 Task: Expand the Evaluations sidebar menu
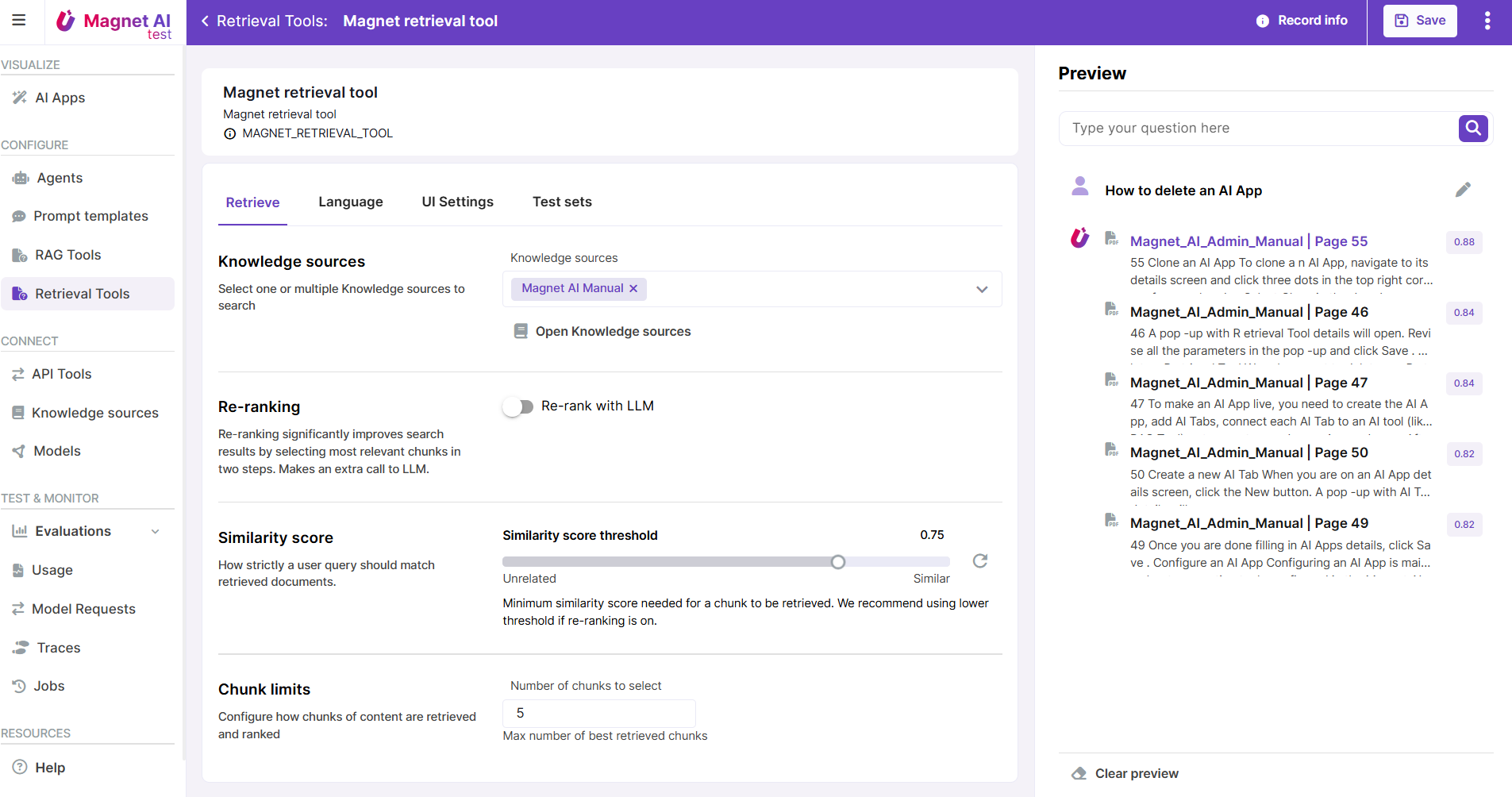(156, 531)
